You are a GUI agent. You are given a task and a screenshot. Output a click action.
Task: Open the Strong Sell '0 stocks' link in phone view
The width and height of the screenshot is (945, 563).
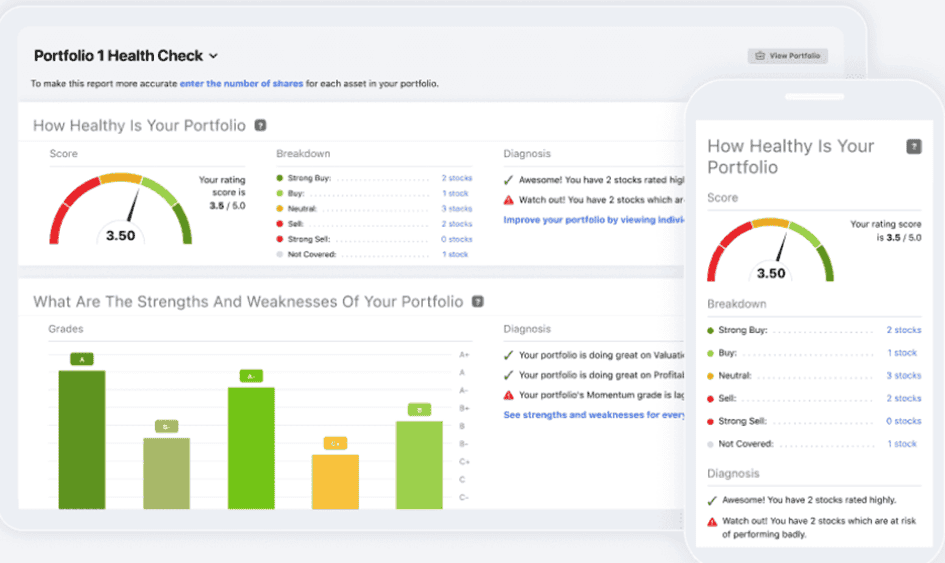pos(903,421)
